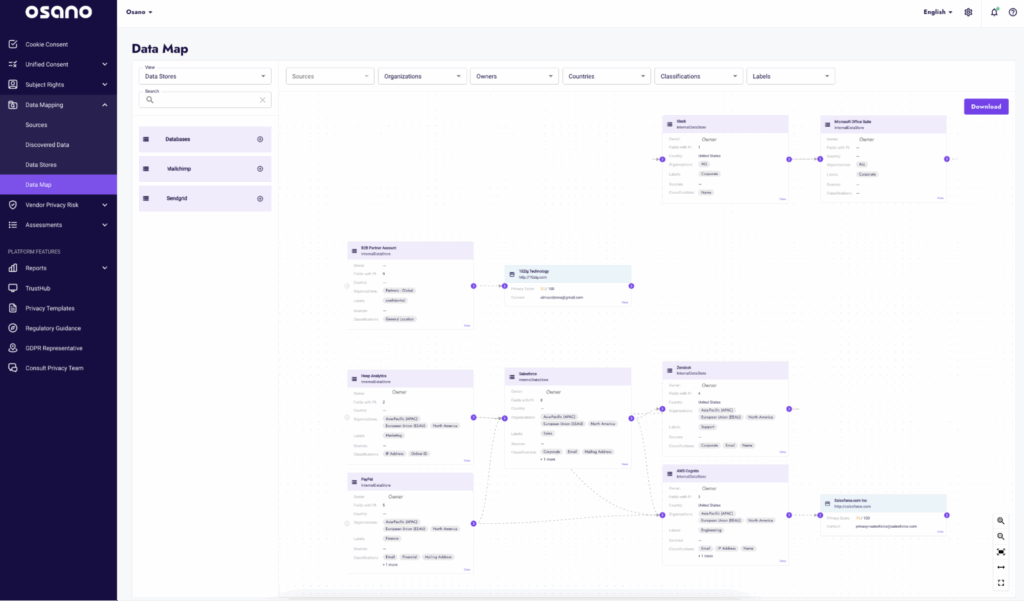This screenshot has width=1024, height=601.
Task: Expand the Assessments section
Action: (104, 225)
